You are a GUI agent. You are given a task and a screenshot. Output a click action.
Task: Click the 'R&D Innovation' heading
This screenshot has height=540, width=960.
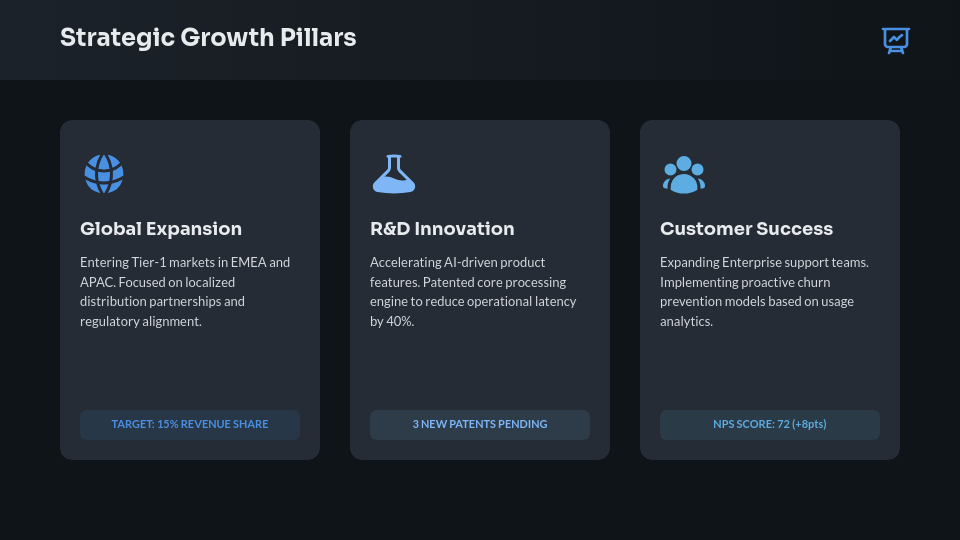coord(442,229)
